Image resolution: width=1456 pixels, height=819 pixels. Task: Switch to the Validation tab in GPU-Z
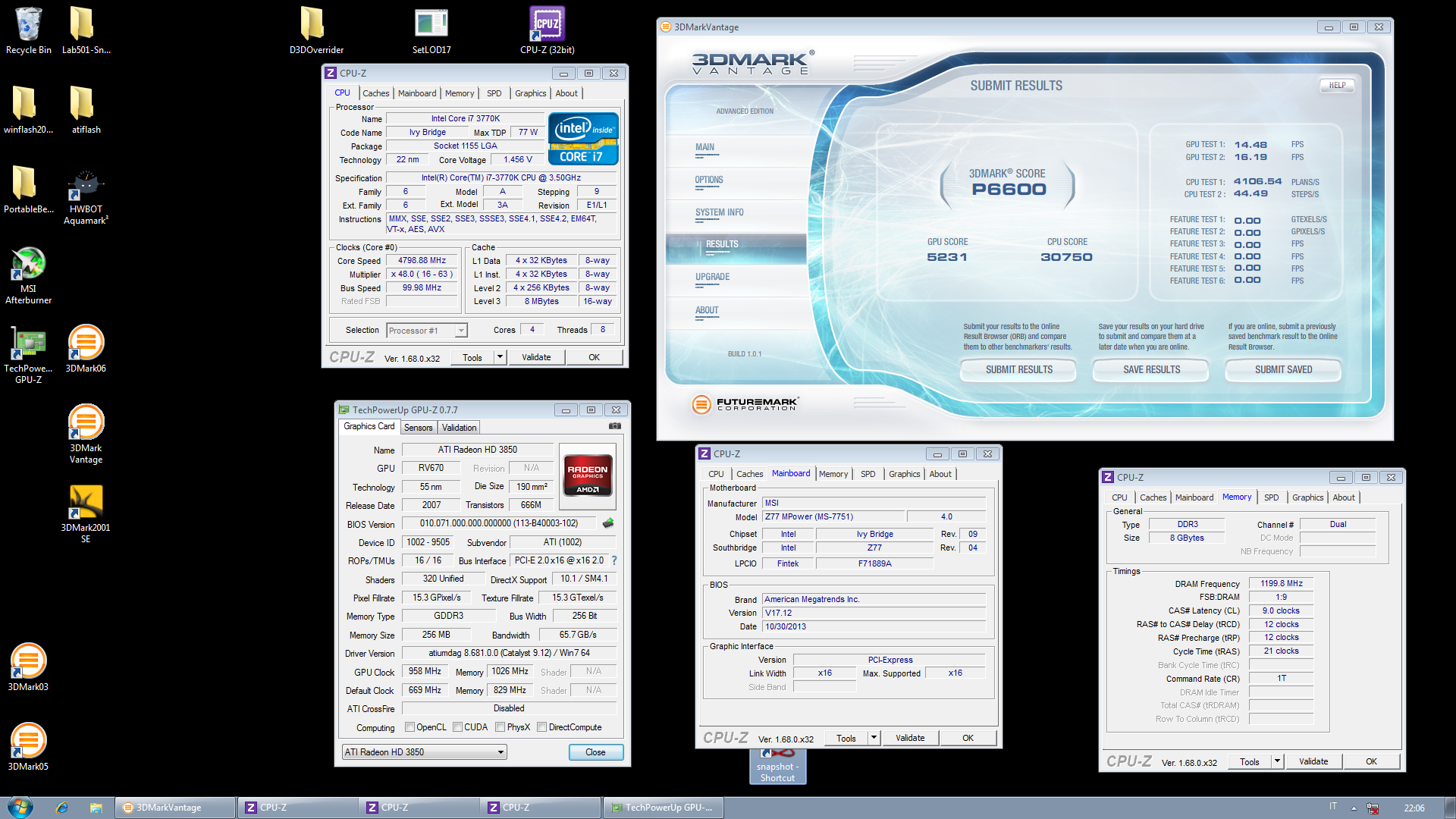[x=459, y=428]
